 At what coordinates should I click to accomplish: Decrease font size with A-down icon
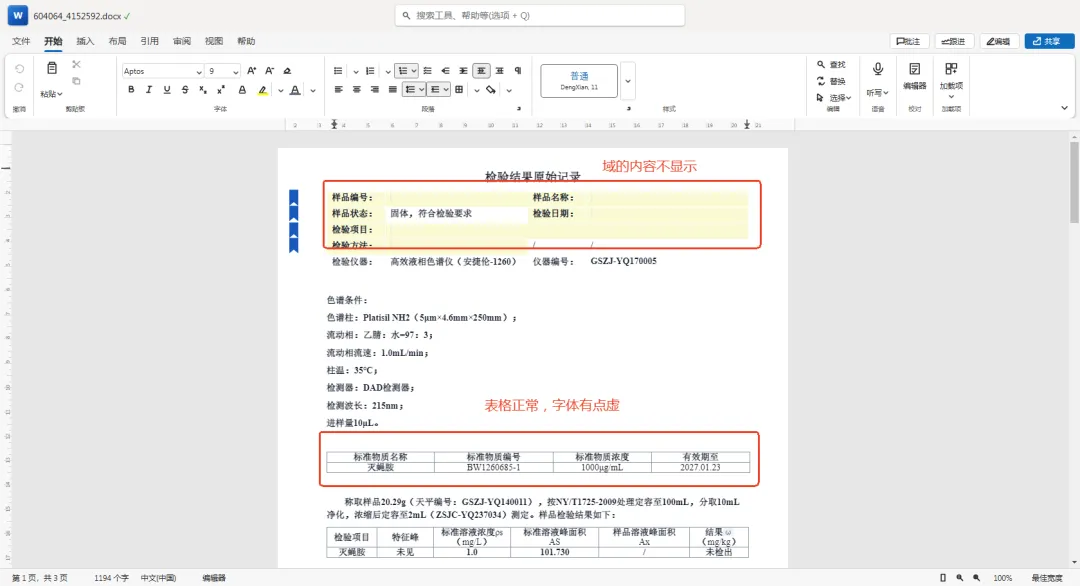tap(269, 71)
